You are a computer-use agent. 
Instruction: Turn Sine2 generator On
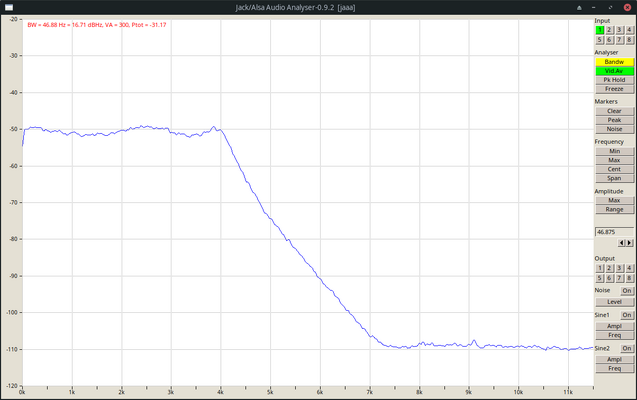627,348
